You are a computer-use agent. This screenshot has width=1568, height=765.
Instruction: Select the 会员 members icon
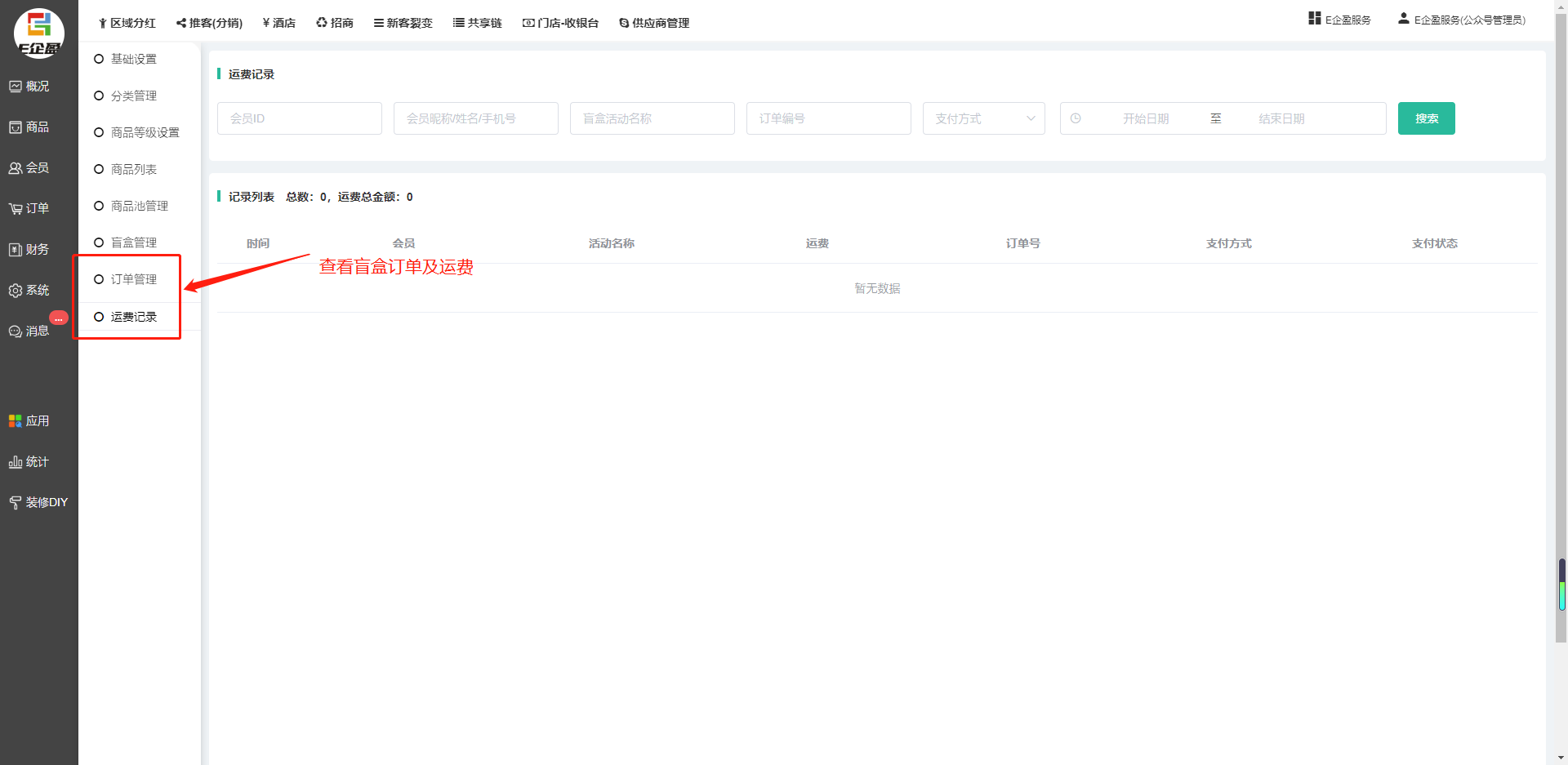tap(16, 168)
